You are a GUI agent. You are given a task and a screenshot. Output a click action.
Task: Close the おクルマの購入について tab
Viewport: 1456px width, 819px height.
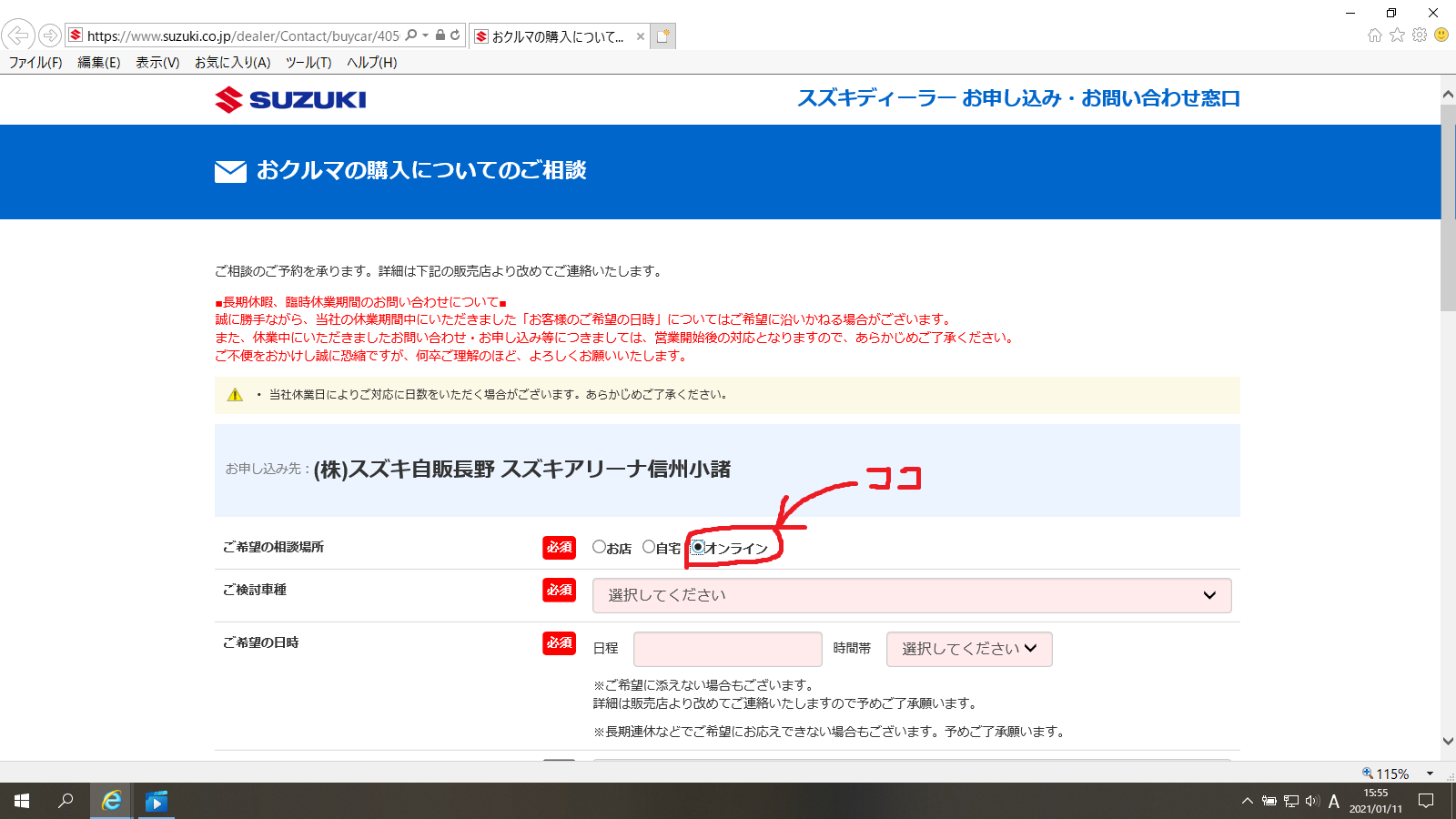pyautogui.click(x=641, y=36)
